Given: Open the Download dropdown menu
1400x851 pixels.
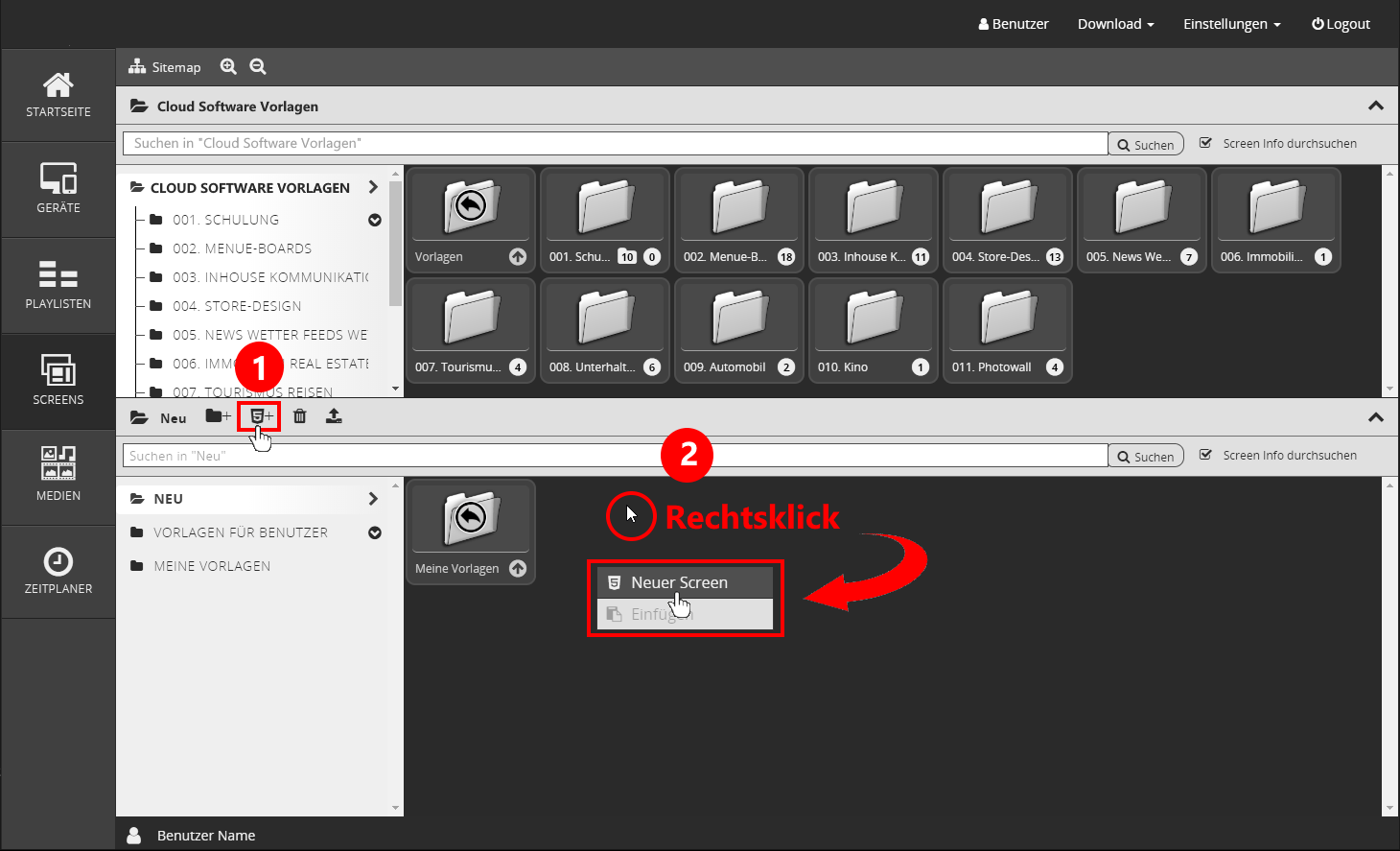Looking at the screenshot, I should [1115, 24].
